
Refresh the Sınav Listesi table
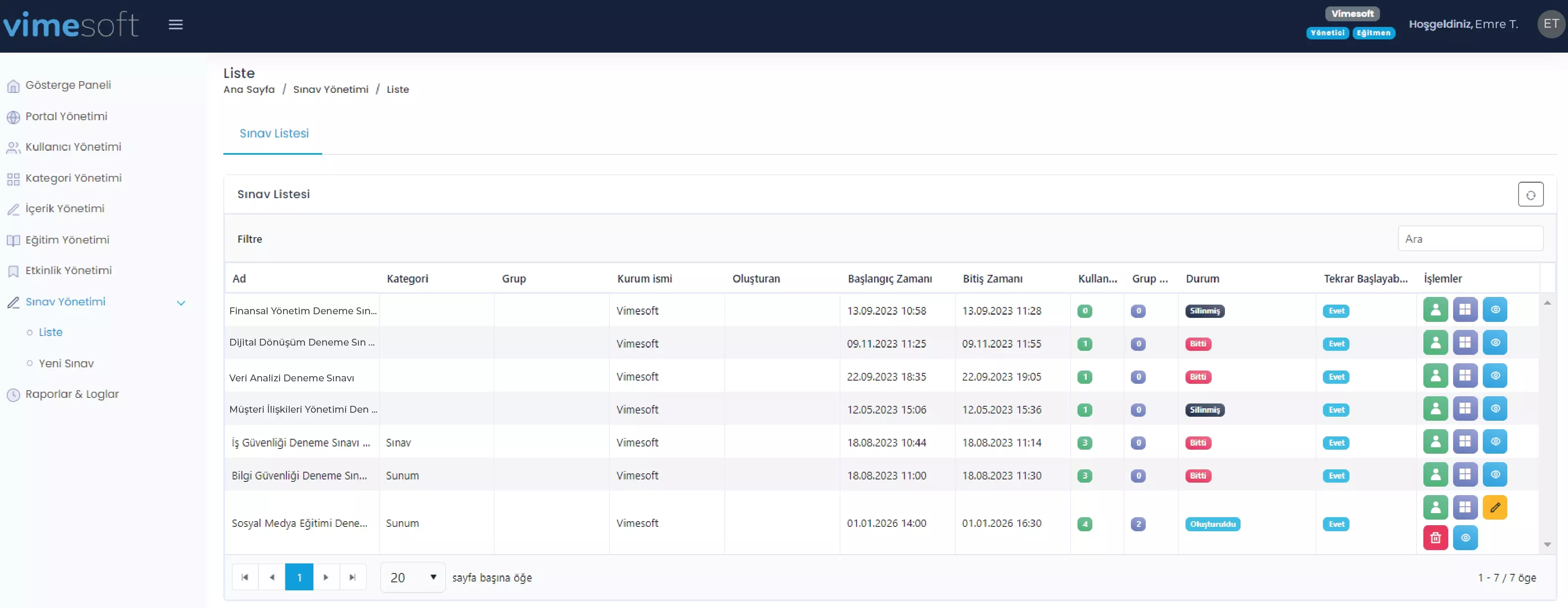click(x=1530, y=195)
